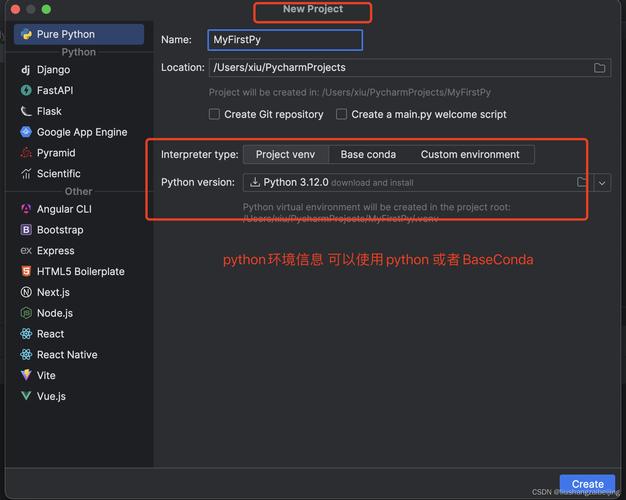Click the Django icon in the sidebar
This screenshot has height=500, width=626.
26,70
